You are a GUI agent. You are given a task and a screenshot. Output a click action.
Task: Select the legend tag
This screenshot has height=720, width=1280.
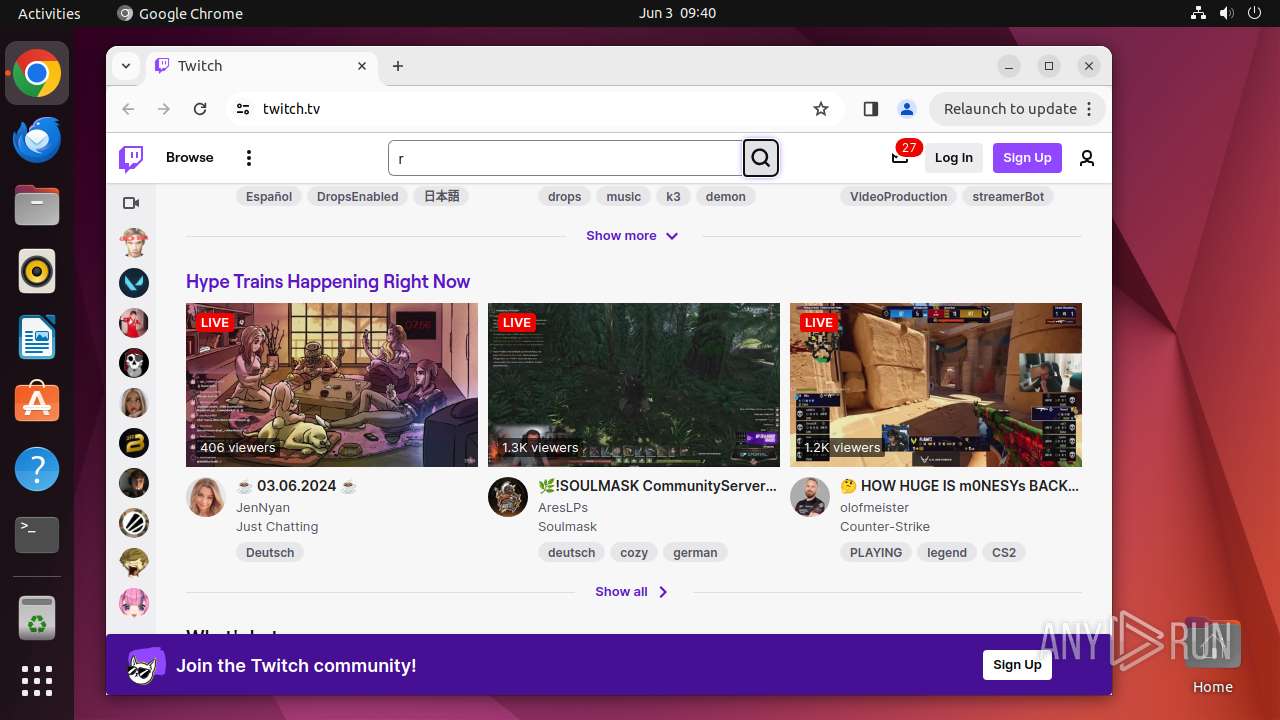click(947, 552)
